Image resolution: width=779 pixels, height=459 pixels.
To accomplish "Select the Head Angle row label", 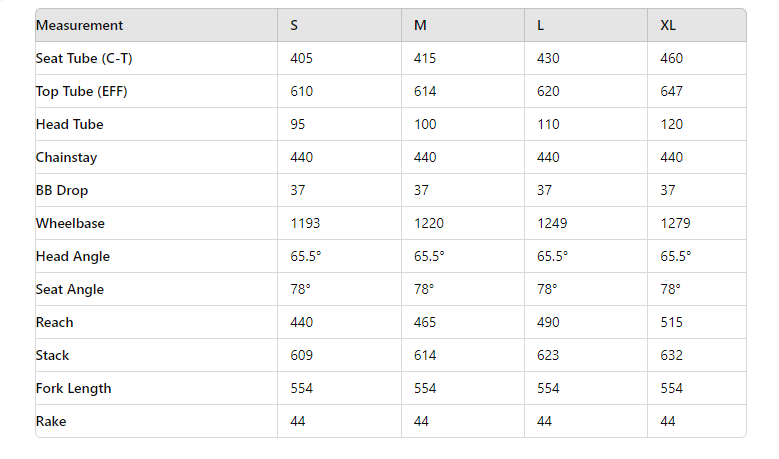I will tap(73, 257).
